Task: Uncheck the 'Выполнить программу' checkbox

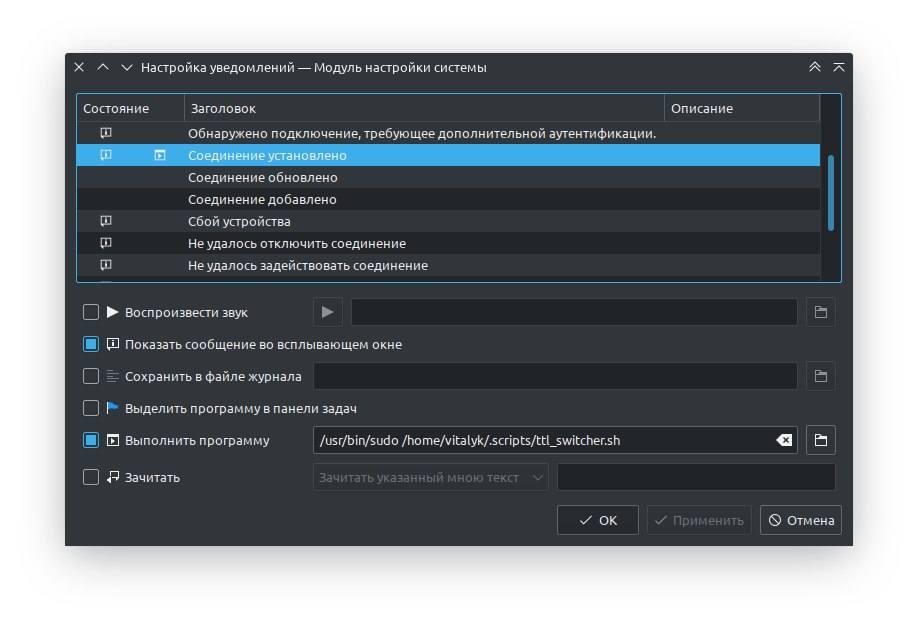Action: click(91, 440)
